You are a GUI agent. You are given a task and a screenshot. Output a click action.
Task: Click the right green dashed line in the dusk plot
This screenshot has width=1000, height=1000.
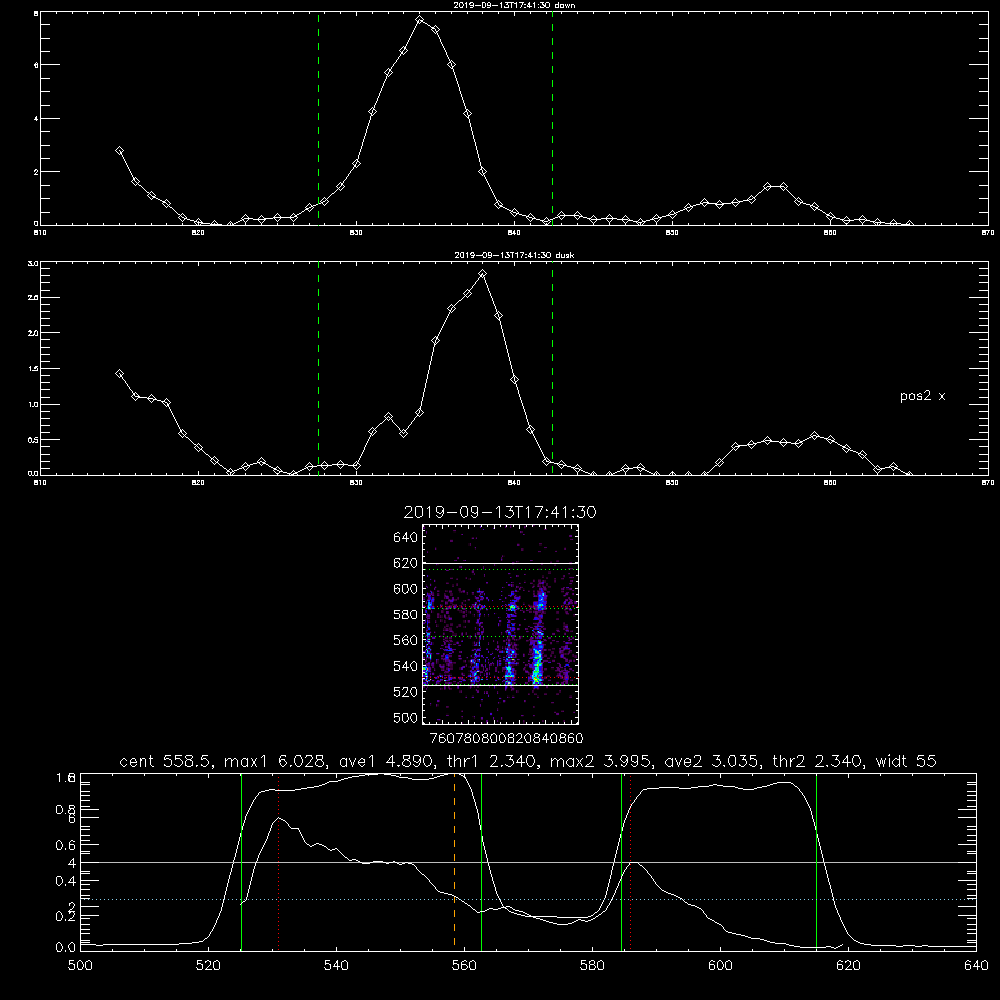click(552, 368)
